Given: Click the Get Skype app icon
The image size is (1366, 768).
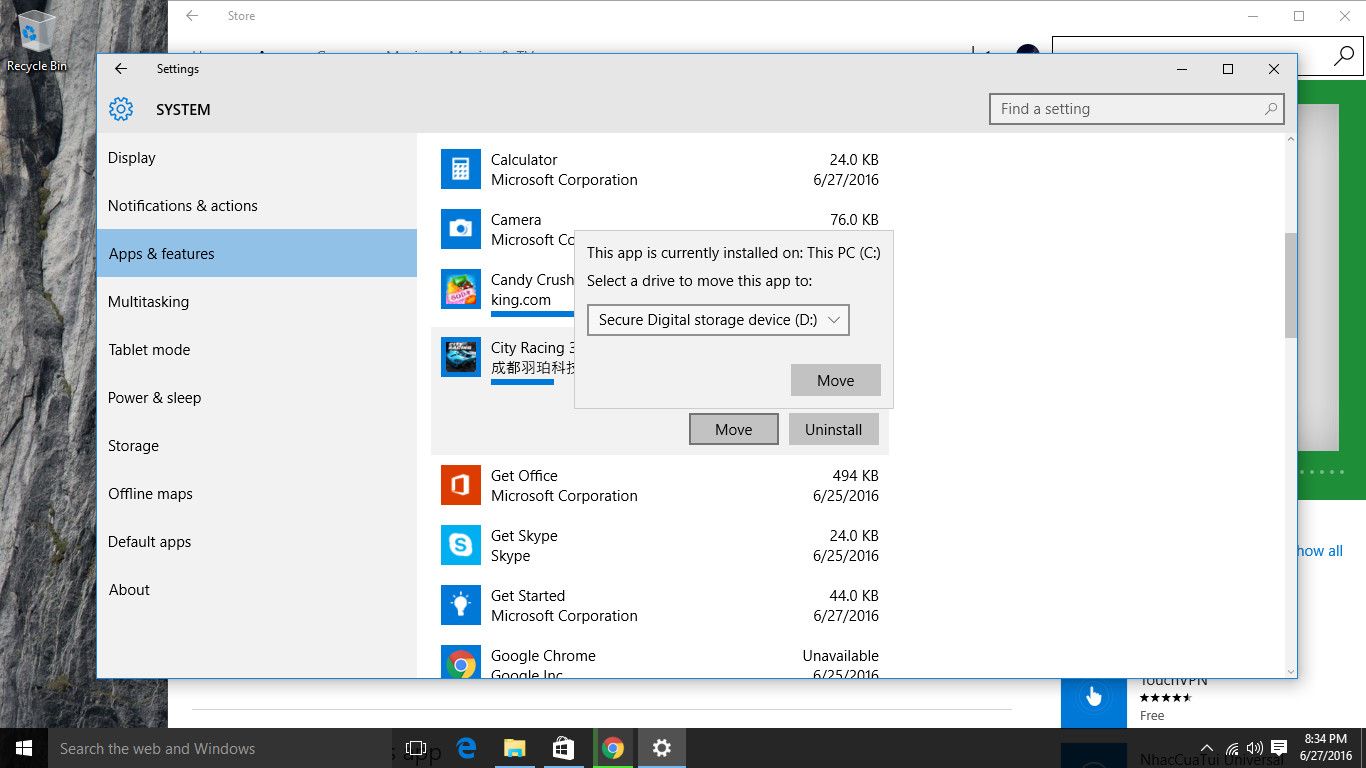Looking at the screenshot, I should [x=461, y=545].
